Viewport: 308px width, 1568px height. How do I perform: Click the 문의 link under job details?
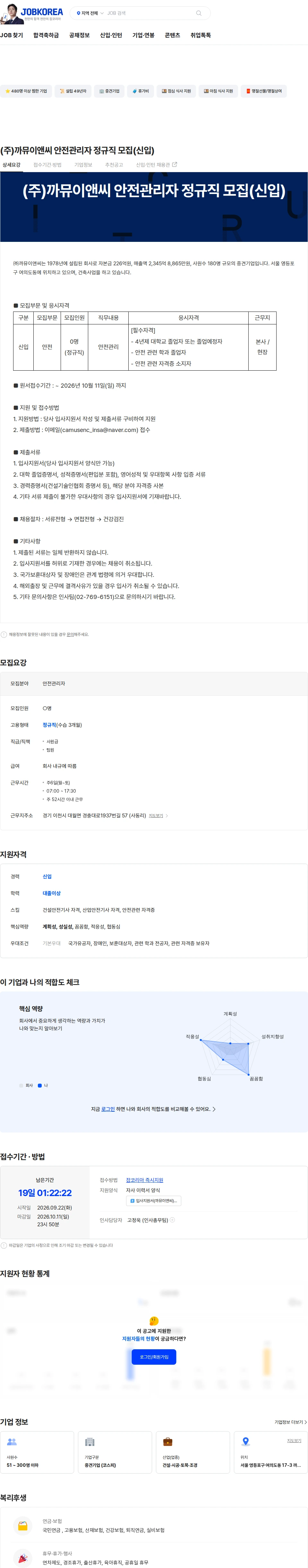point(70,634)
